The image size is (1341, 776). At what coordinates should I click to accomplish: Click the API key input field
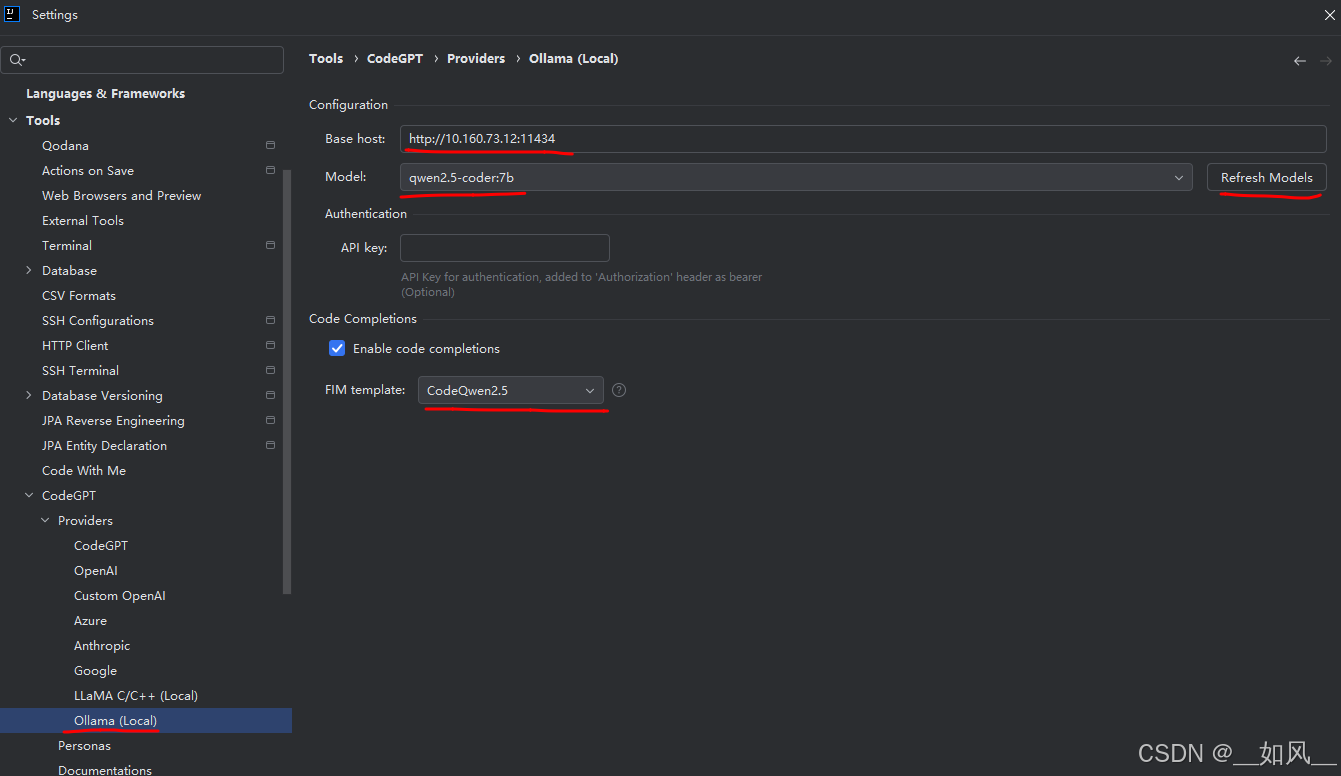pyautogui.click(x=505, y=247)
